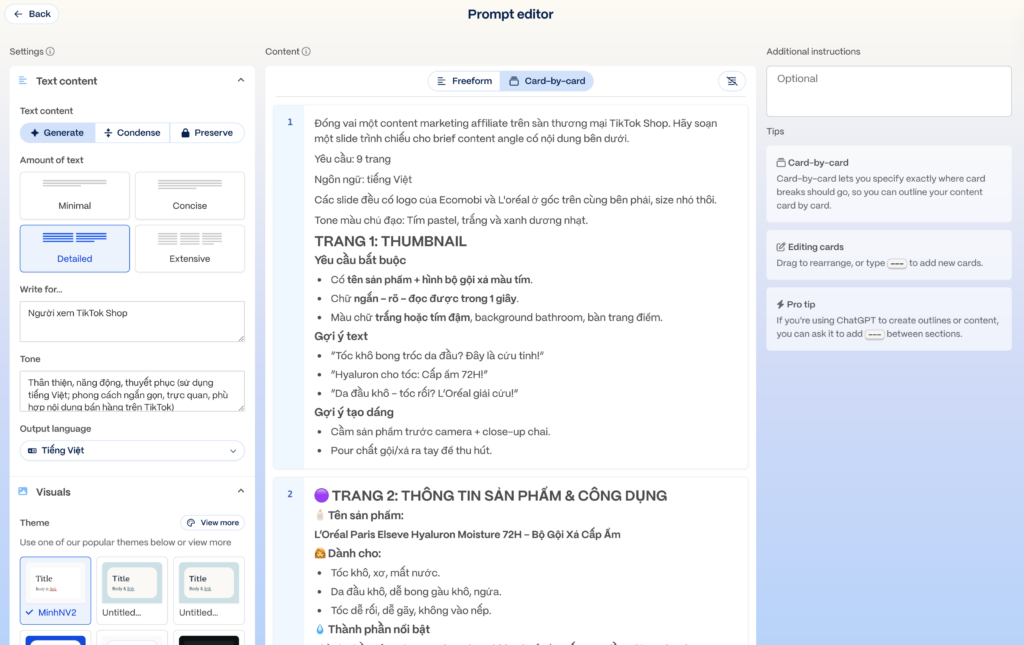Click the Additional instructions text box
Screen dimensions: 1024x645
tap(888, 91)
